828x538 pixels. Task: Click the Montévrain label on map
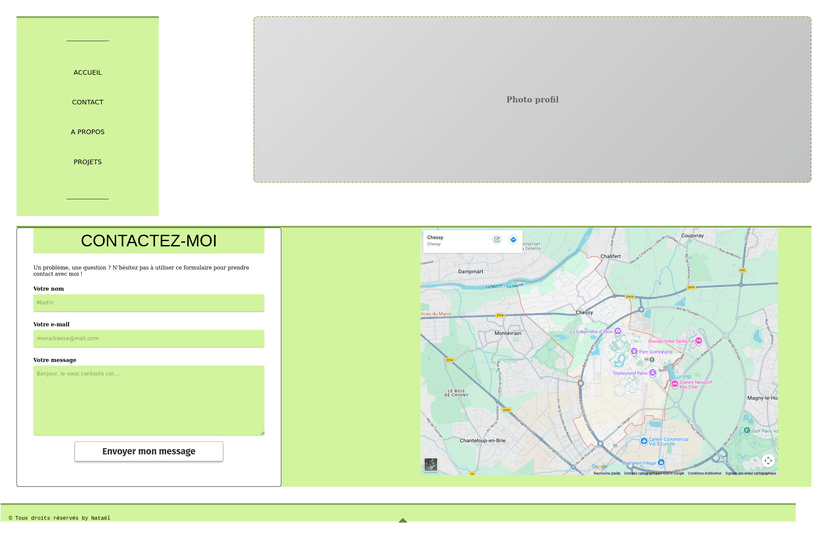508,333
